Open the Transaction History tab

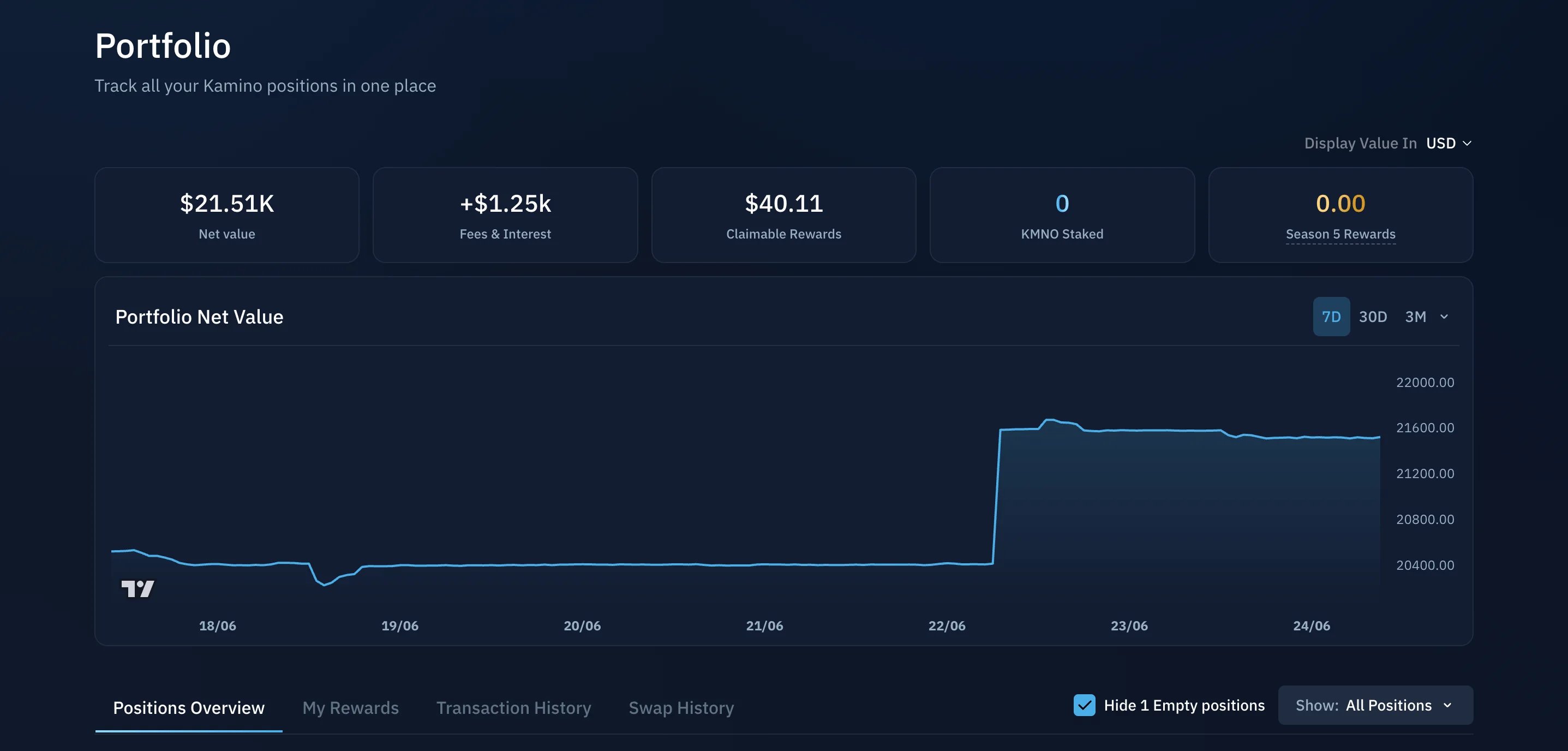click(514, 708)
